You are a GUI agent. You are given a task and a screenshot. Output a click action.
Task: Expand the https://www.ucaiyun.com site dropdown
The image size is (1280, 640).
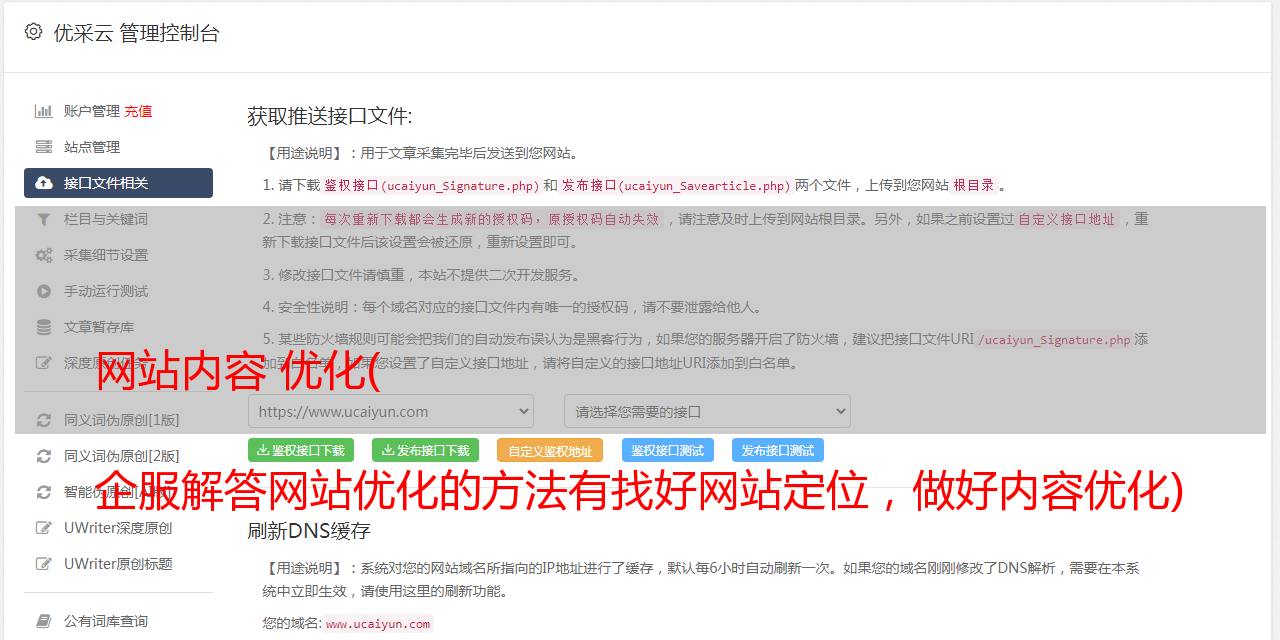[x=391, y=411]
